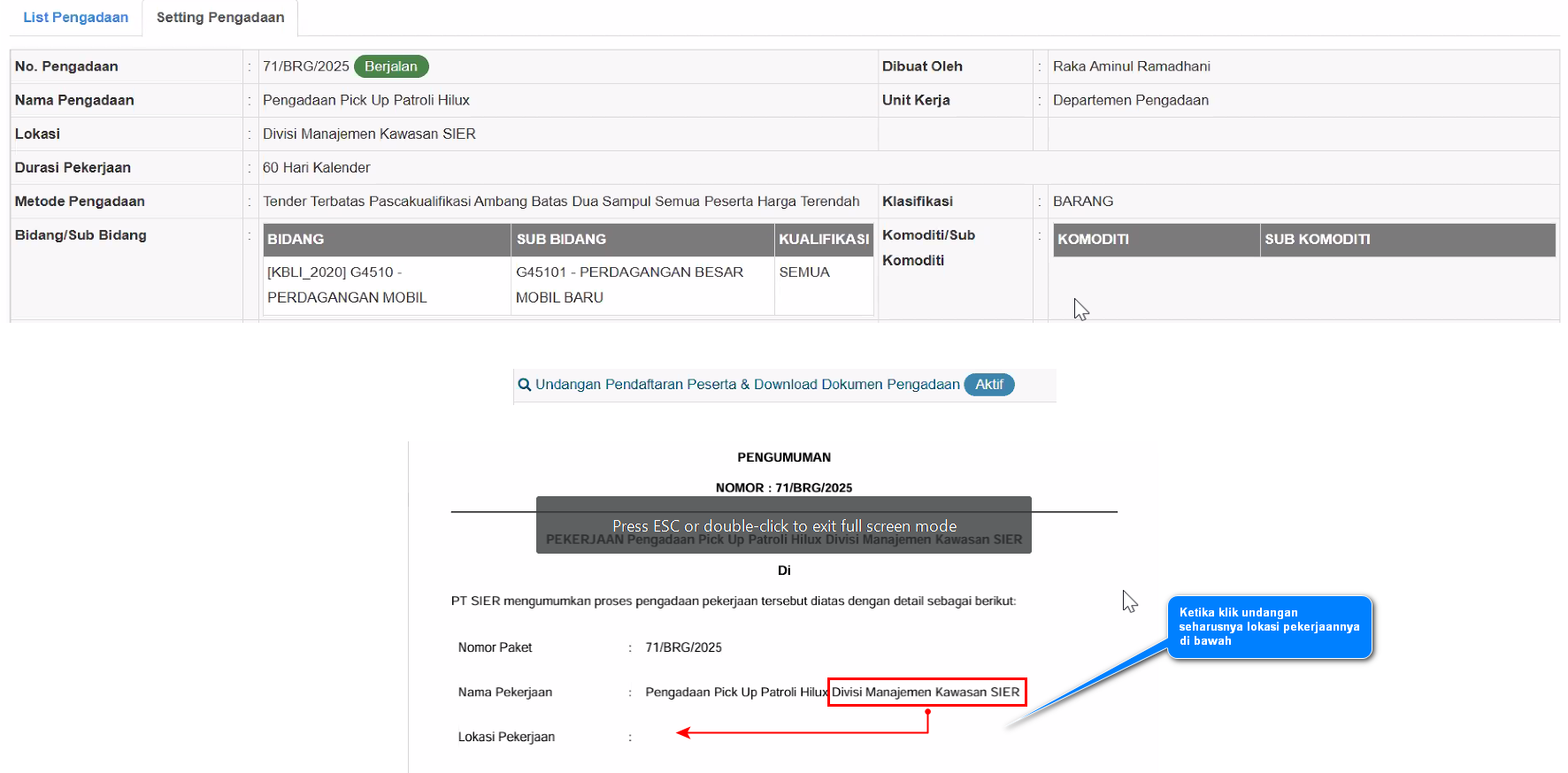
Task: Click the Raka Aminul Ramadhani creator name
Action: pos(1131,66)
